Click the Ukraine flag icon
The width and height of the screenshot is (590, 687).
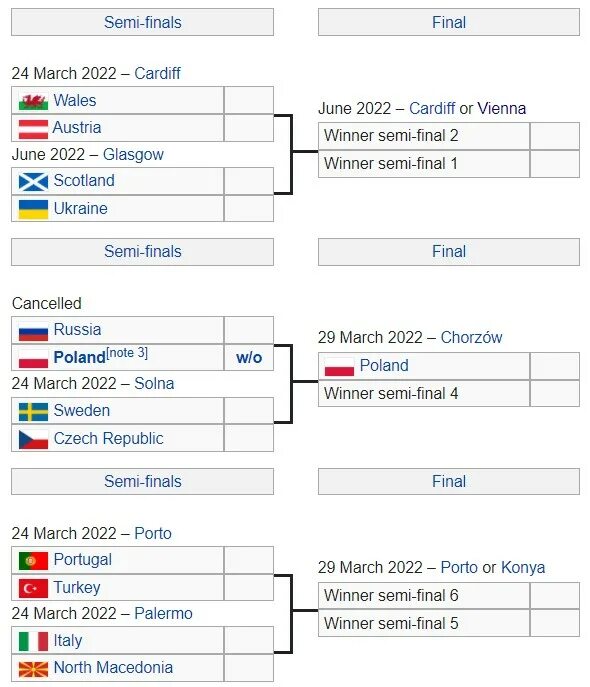33,209
